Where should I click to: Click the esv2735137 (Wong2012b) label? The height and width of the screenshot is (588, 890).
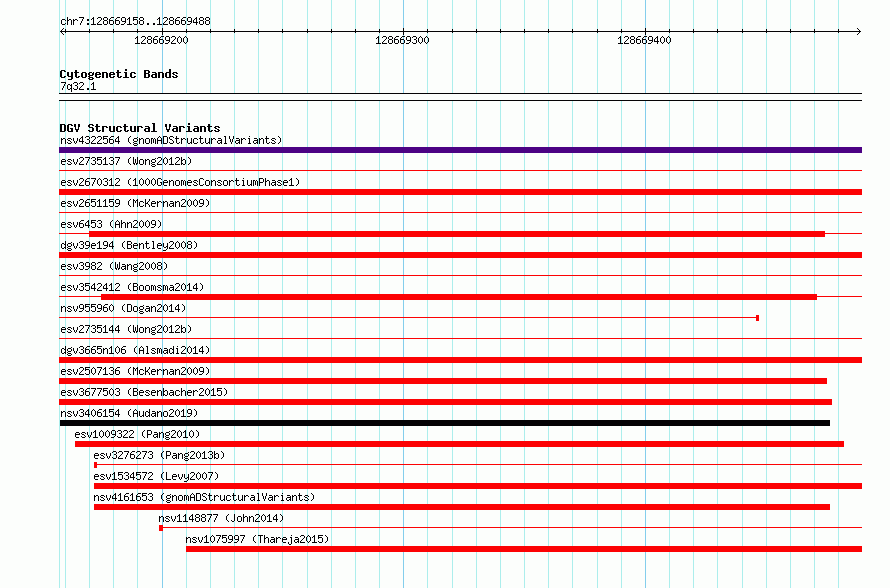[126, 161]
